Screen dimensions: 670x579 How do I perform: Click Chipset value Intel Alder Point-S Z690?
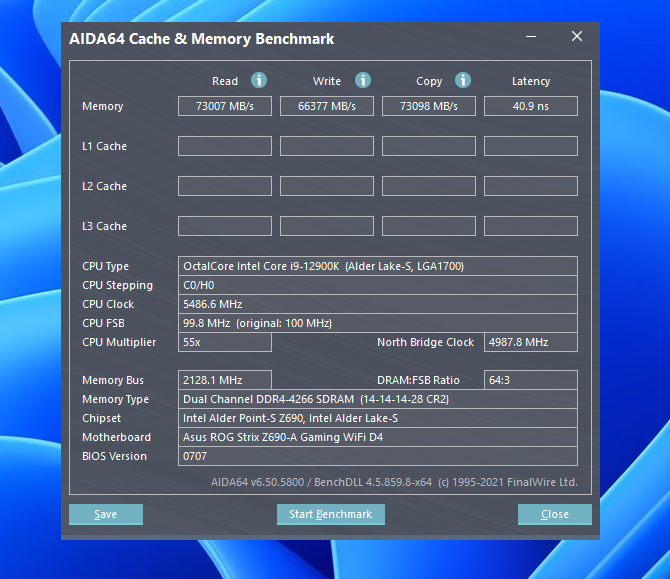click(x=378, y=418)
